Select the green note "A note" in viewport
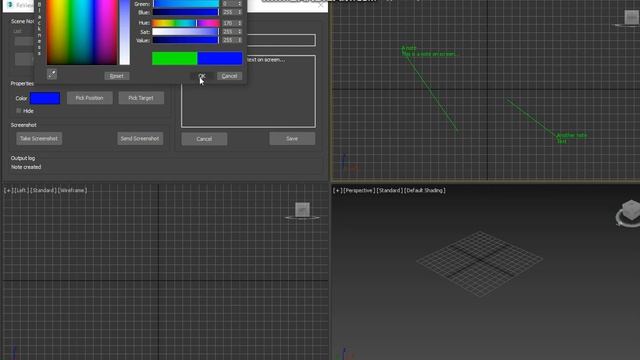This screenshot has height=360, width=640. (x=409, y=48)
